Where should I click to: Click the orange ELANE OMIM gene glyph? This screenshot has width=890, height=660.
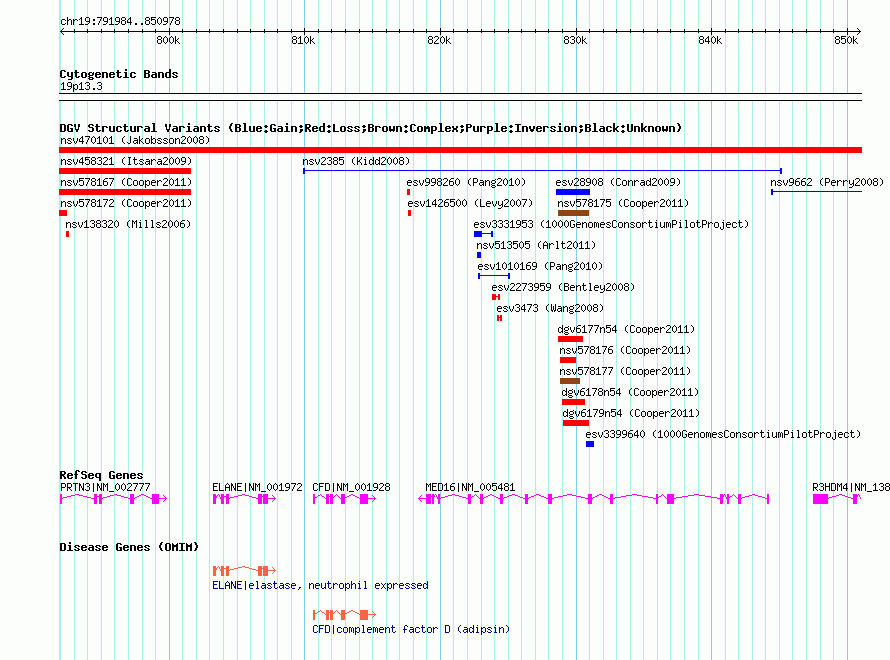[244, 570]
